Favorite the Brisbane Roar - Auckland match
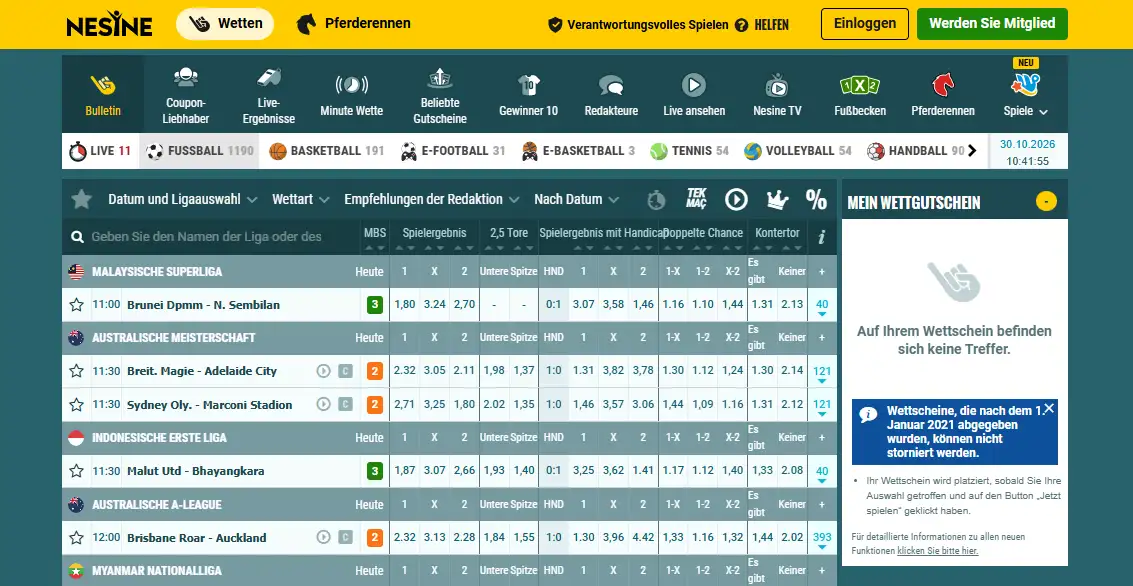 76,538
